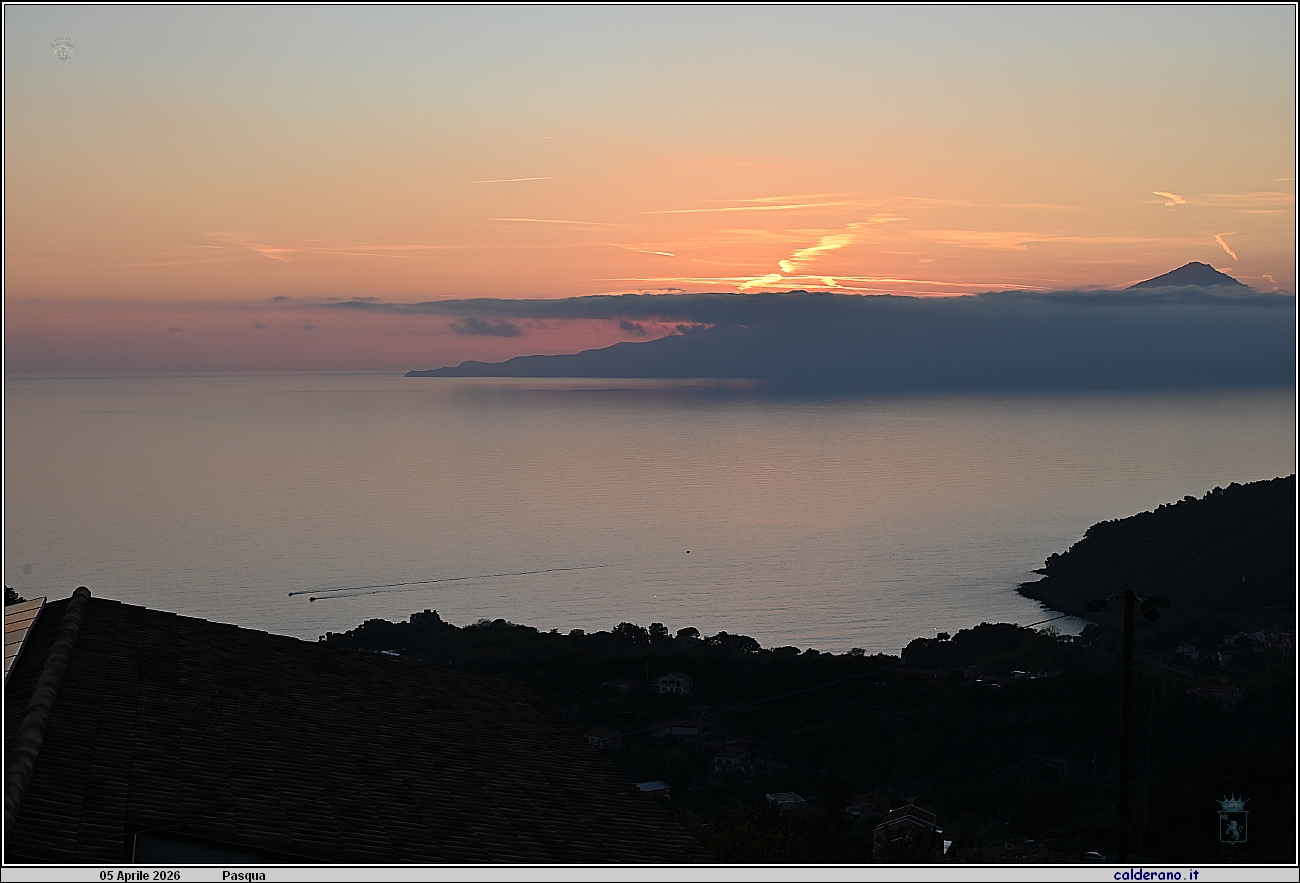Click the faint round emblem in the sky

[62, 49]
